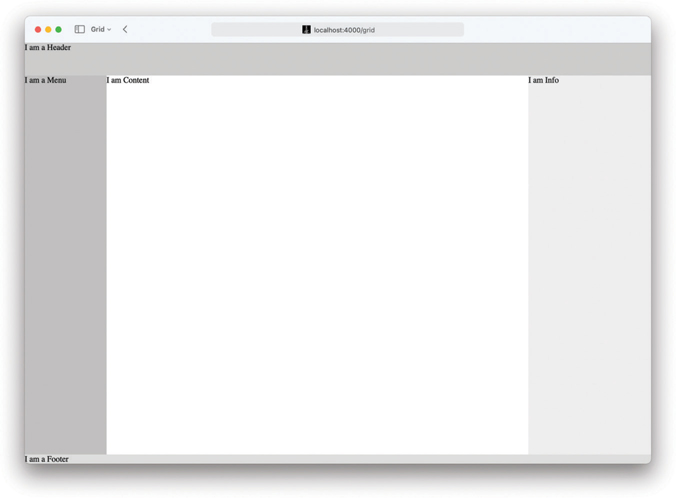Close the window with the red button
This screenshot has width=676, height=498.
point(38,30)
